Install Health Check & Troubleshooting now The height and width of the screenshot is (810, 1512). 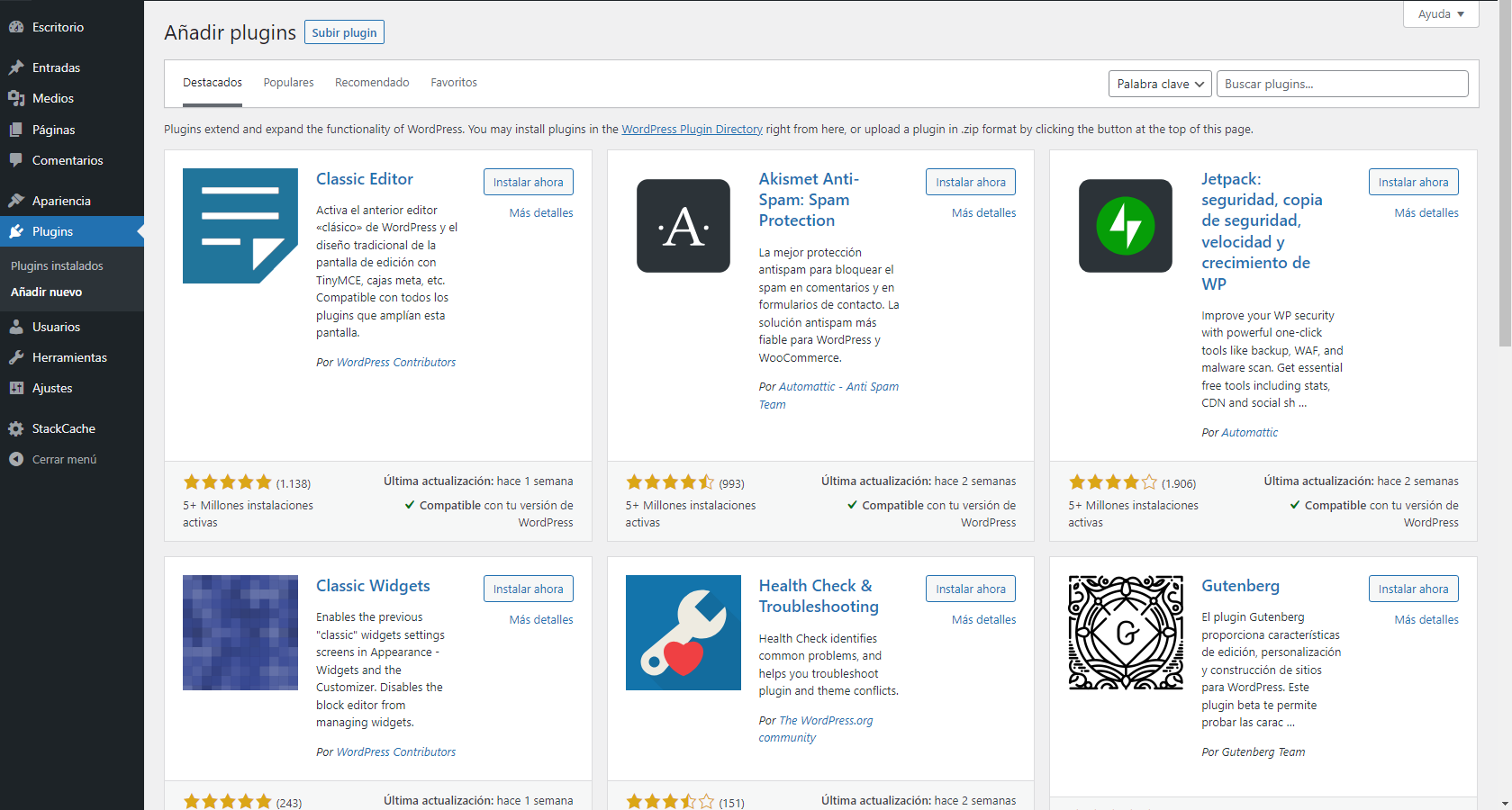pyautogui.click(x=971, y=589)
